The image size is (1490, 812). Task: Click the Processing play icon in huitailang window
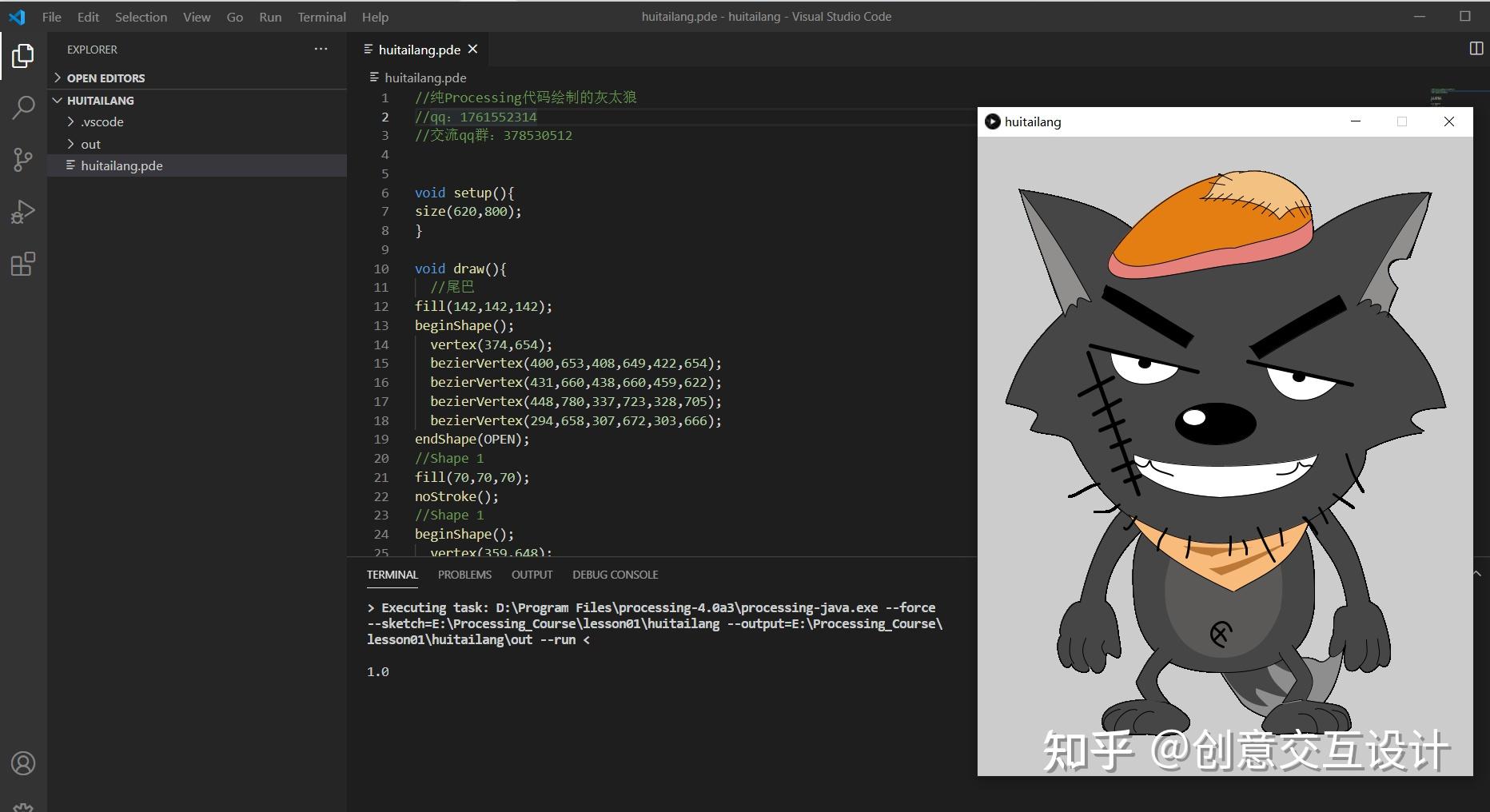992,121
